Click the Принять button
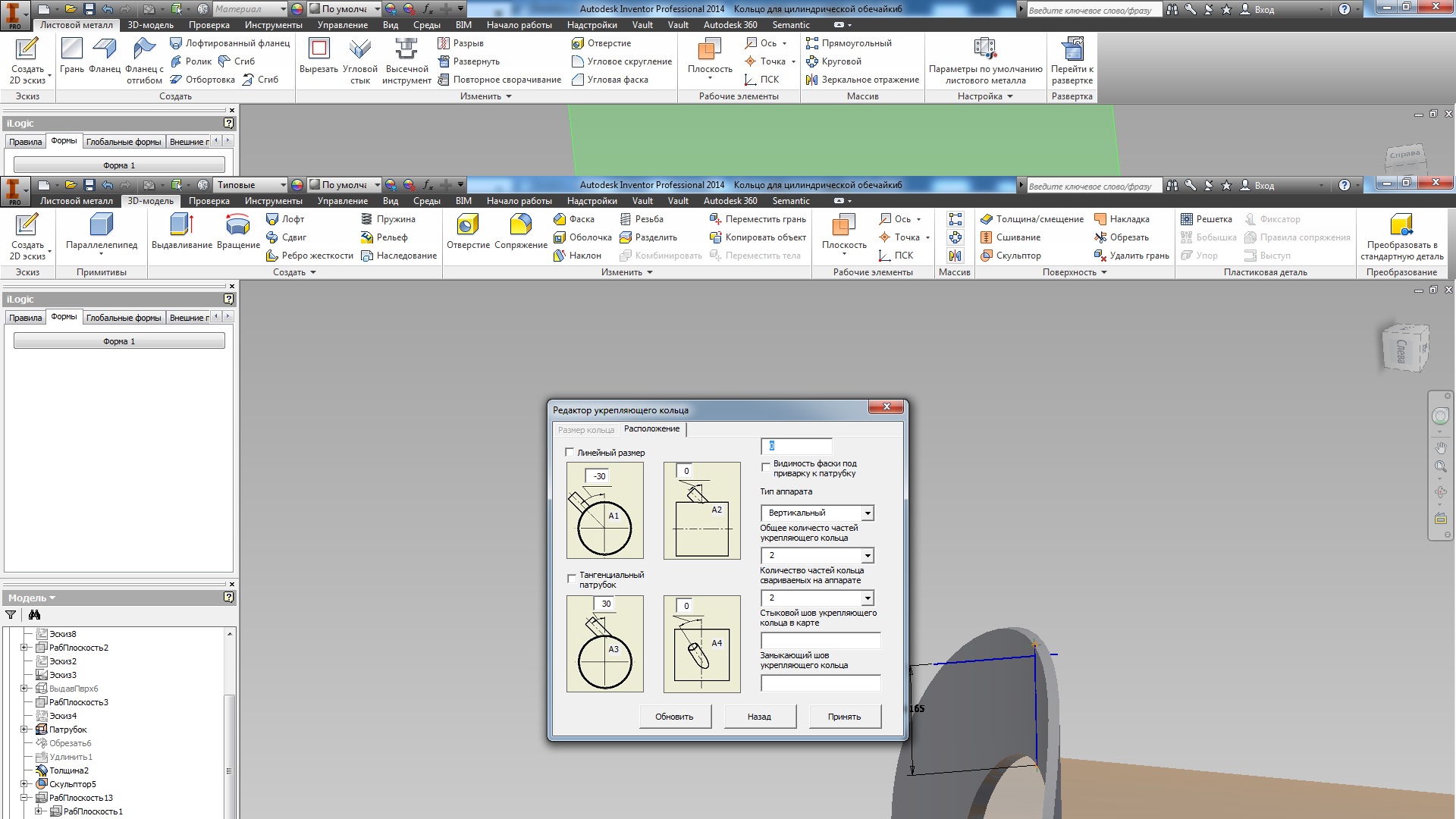This screenshot has width=1456, height=819. (844, 717)
